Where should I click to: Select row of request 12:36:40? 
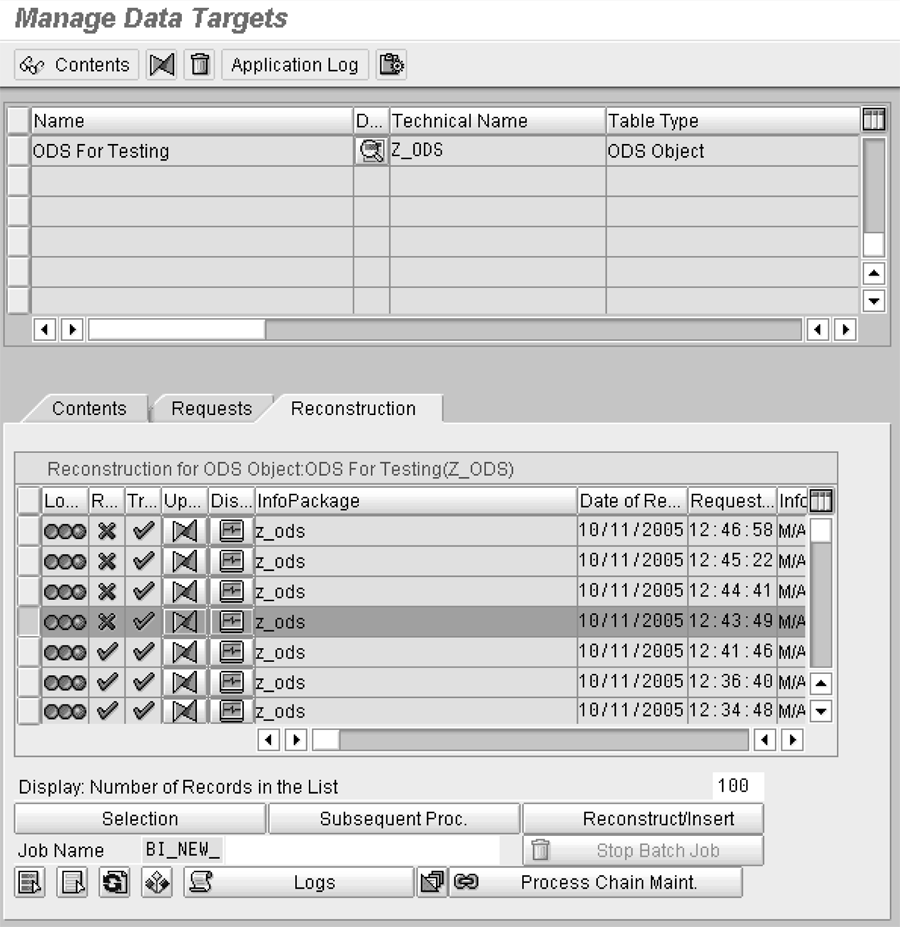28,682
